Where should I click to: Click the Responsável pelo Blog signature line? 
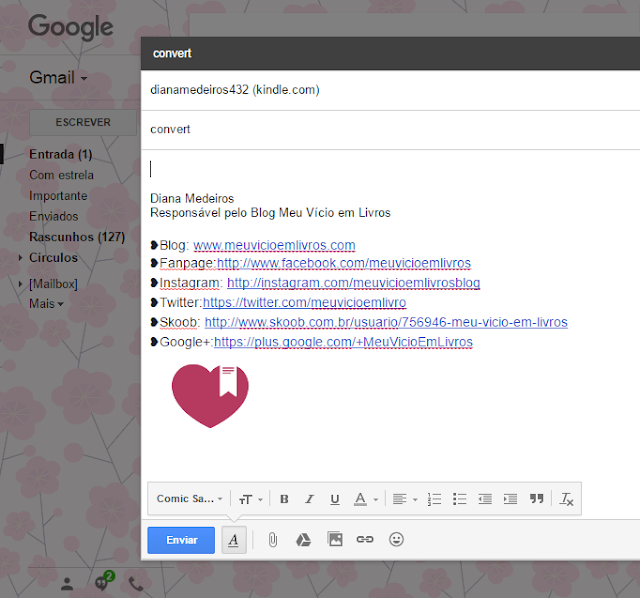(270, 213)
